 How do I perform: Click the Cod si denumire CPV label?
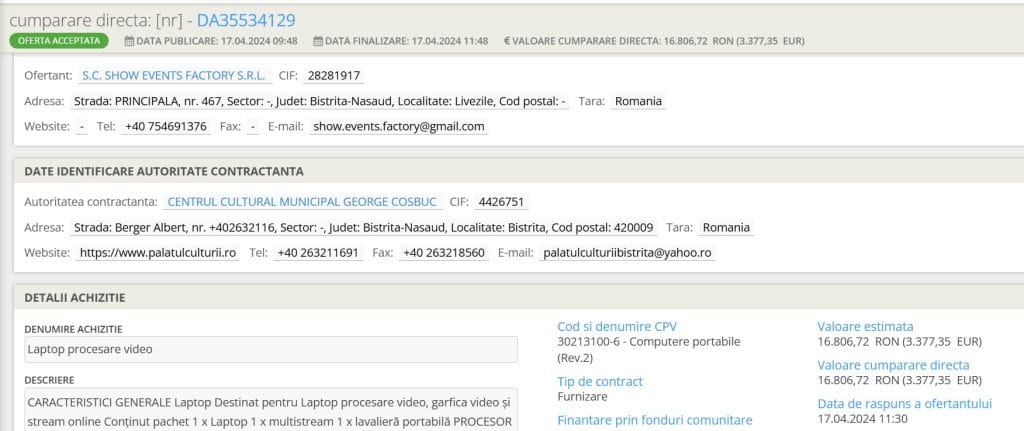tap(617, 327)
